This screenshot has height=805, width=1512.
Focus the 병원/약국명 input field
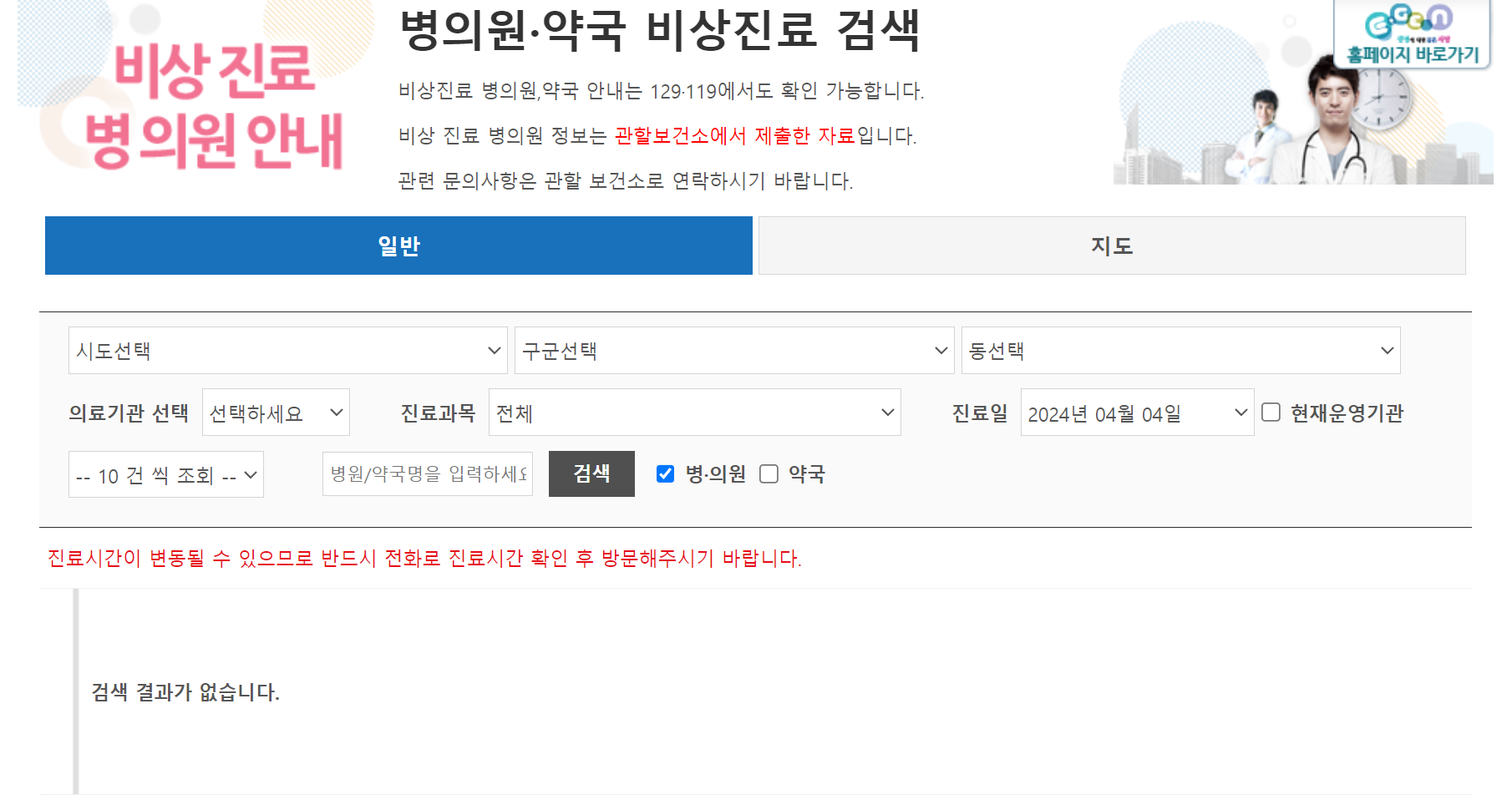(x=428, y=474)
